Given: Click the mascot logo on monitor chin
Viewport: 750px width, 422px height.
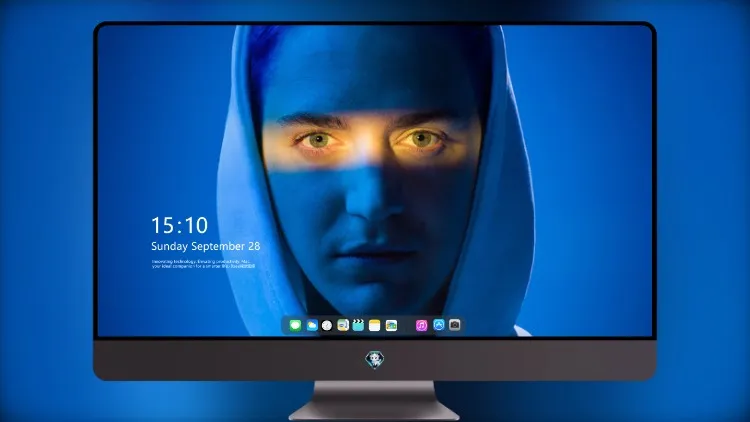Looking at the screenshot, I should 375,359.
